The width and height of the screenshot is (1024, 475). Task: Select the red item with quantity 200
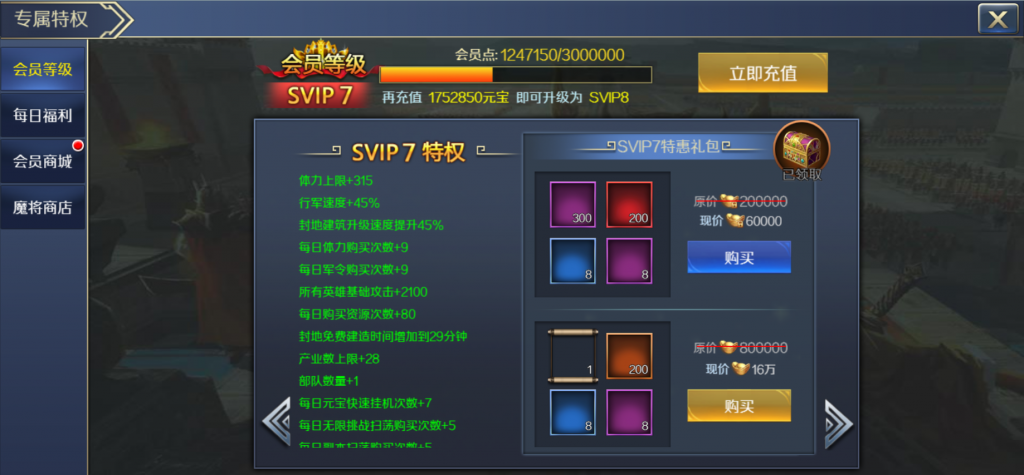(630, 205)
